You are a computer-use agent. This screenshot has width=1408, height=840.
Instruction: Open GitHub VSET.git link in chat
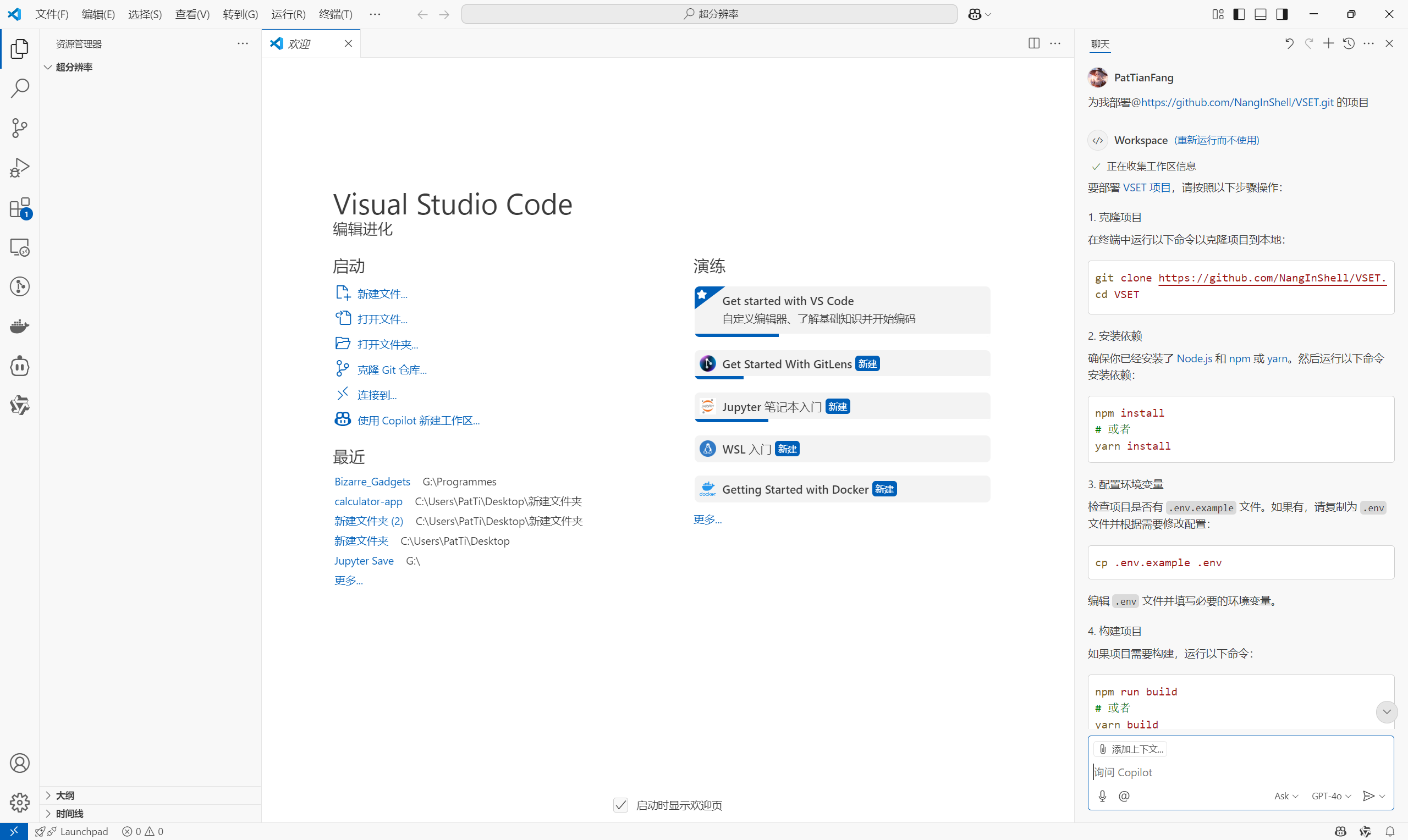click(x=1237, y=102)
